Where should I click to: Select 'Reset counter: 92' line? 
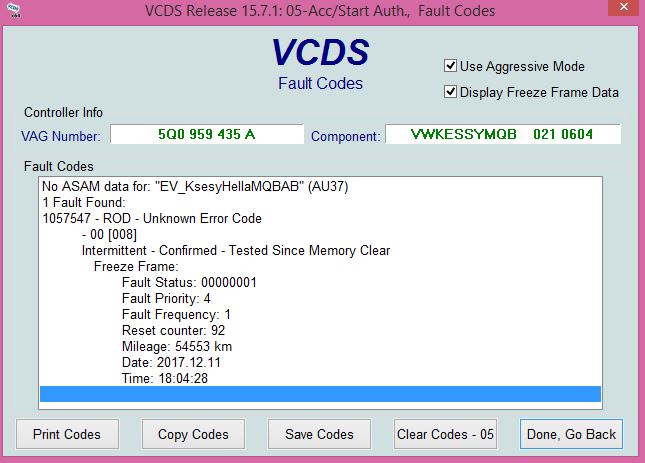pos(174,331)
